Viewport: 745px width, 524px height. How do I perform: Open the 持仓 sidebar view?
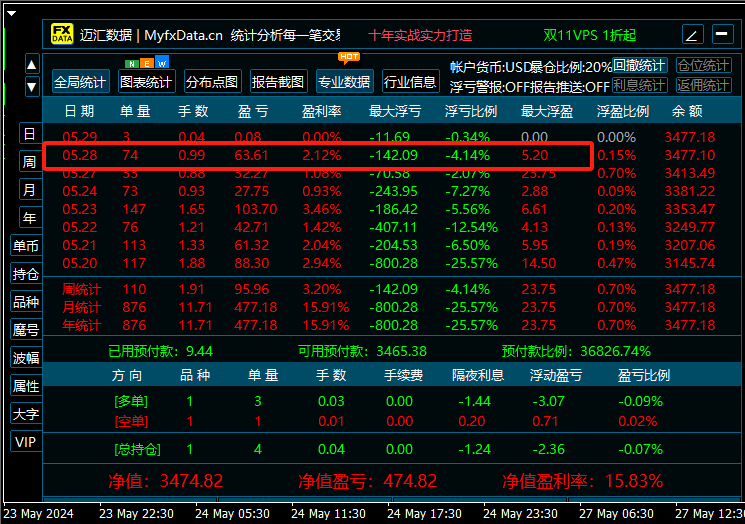click(x=26, y=274)
